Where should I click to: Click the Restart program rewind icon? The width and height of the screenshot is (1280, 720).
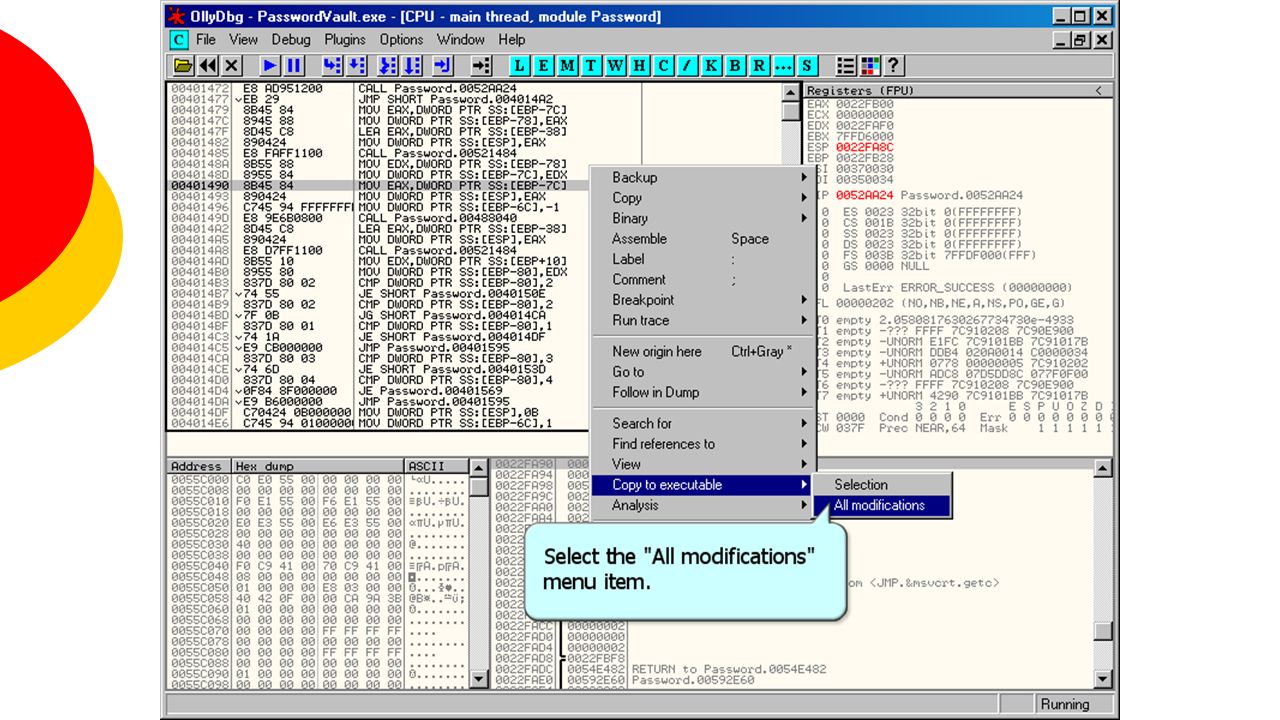point(208,66)
